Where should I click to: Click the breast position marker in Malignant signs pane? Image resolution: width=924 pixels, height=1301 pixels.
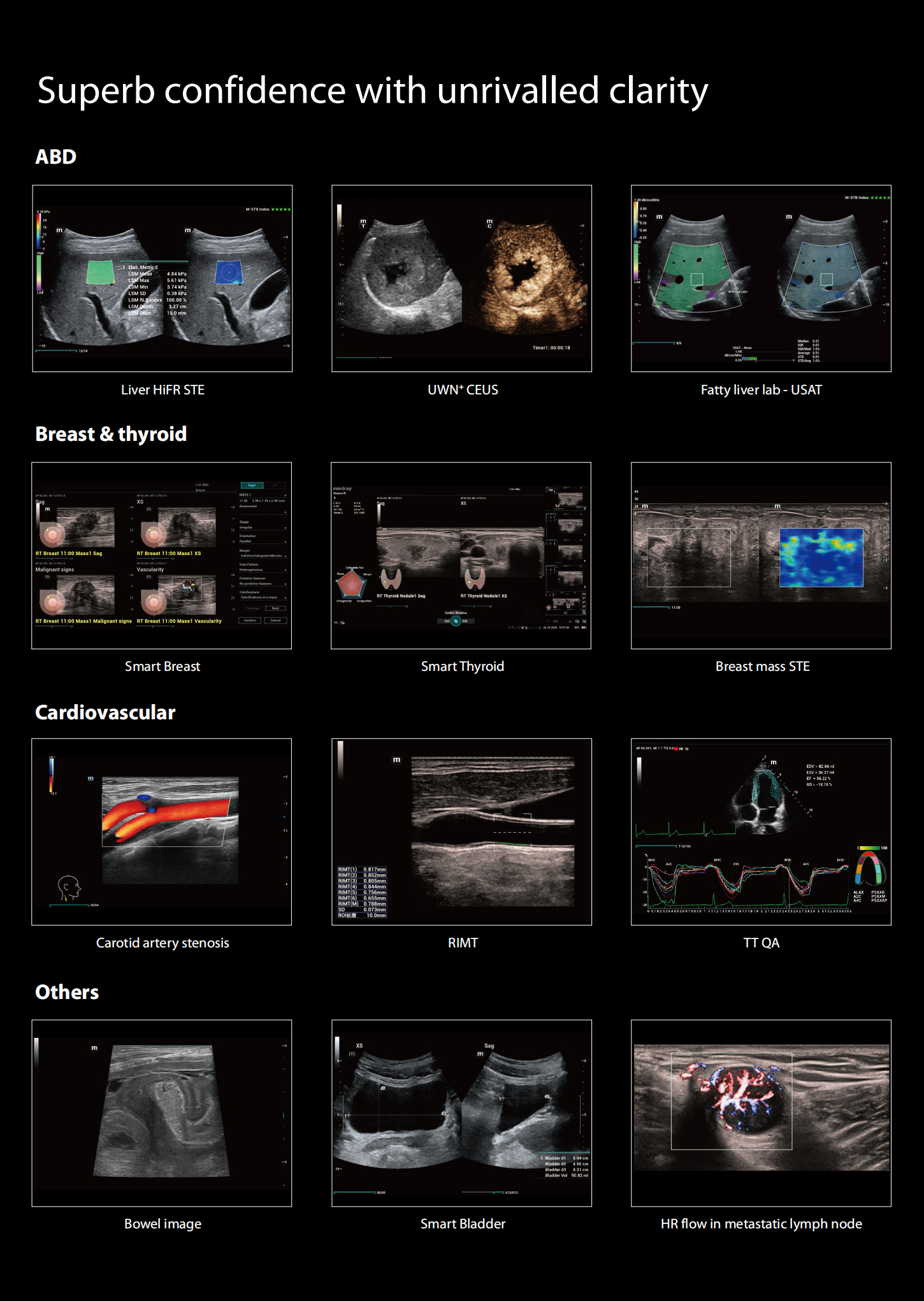click(x=52, y=602)
